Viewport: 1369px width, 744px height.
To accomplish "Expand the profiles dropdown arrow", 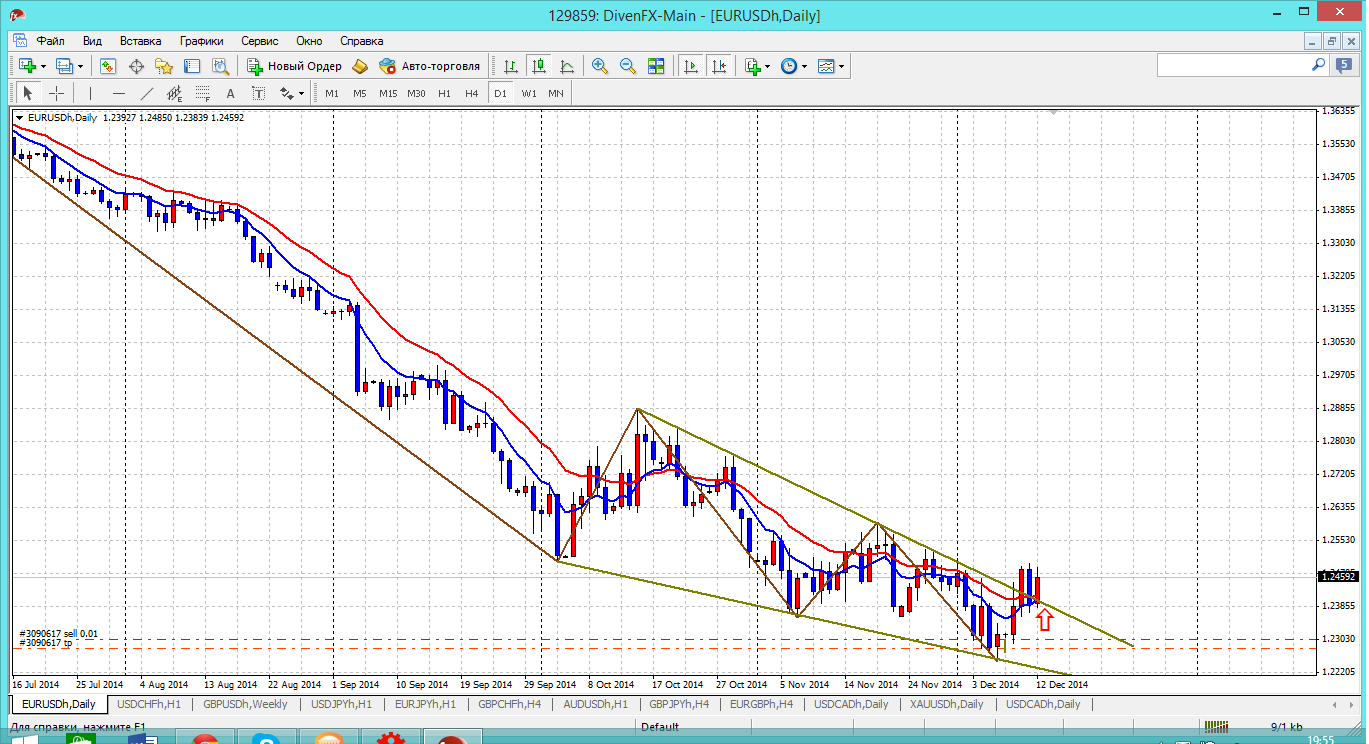I will (x=80, y=66).
